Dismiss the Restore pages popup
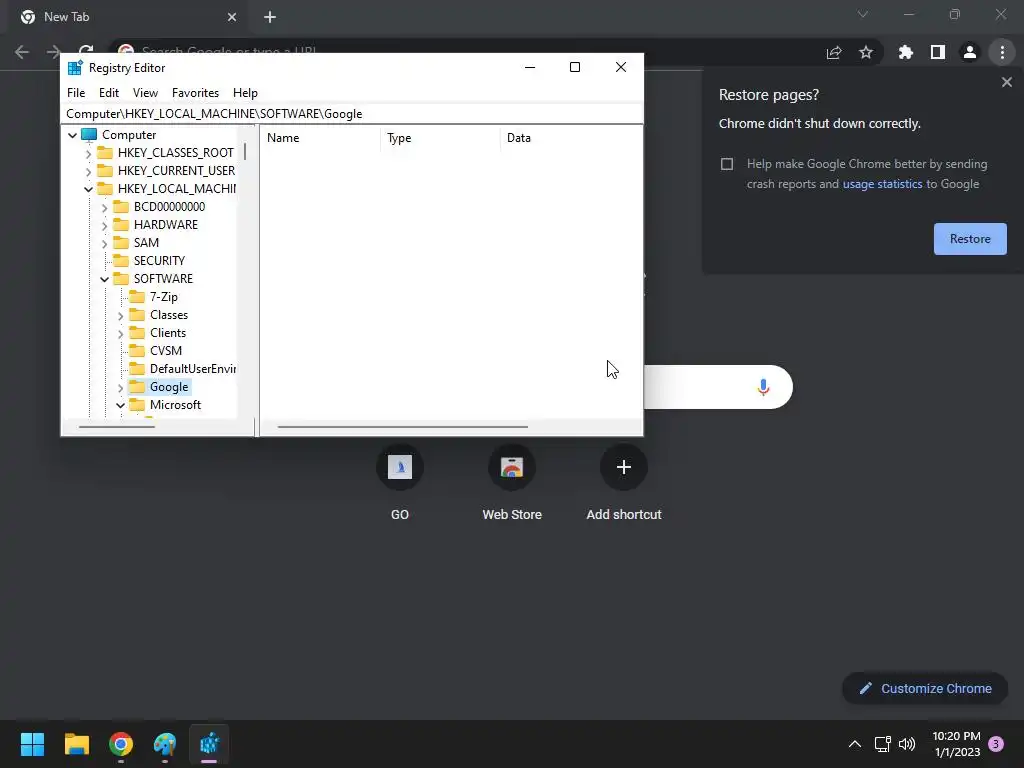 1006,82
